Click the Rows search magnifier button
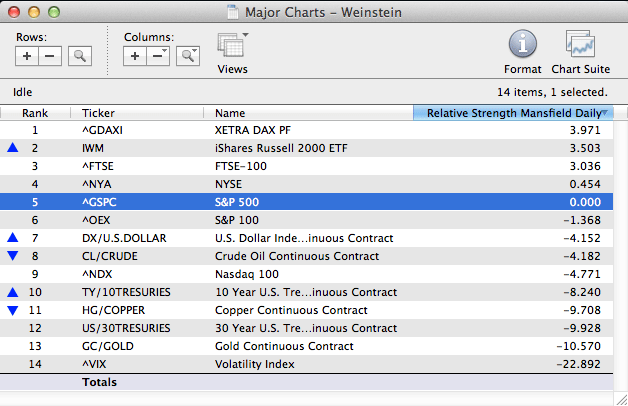628x406 pixels. pyautogui.click(x=79, y=56)
